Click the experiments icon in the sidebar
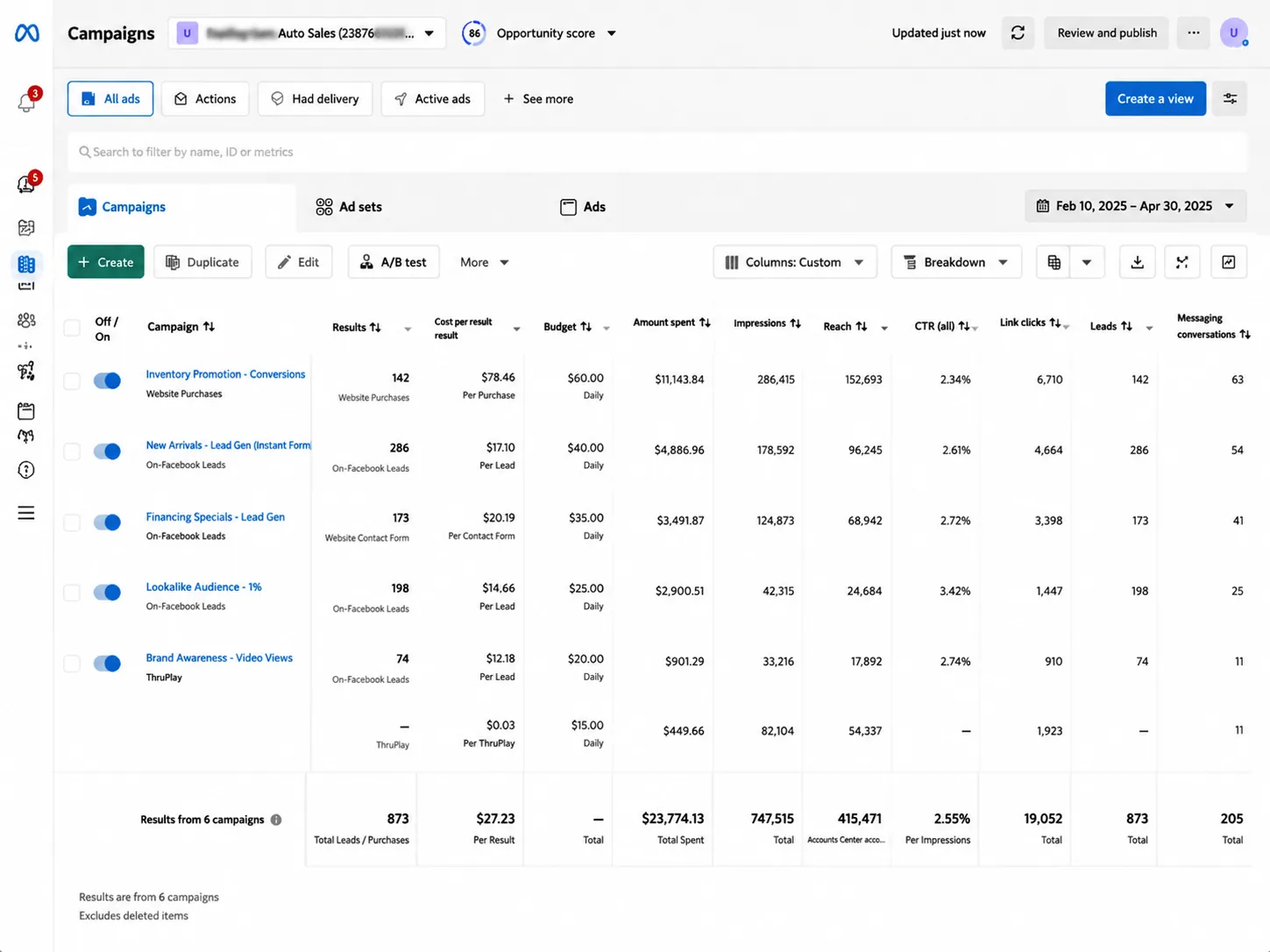The image size is (1270, 952). click(x=26, y=371)
